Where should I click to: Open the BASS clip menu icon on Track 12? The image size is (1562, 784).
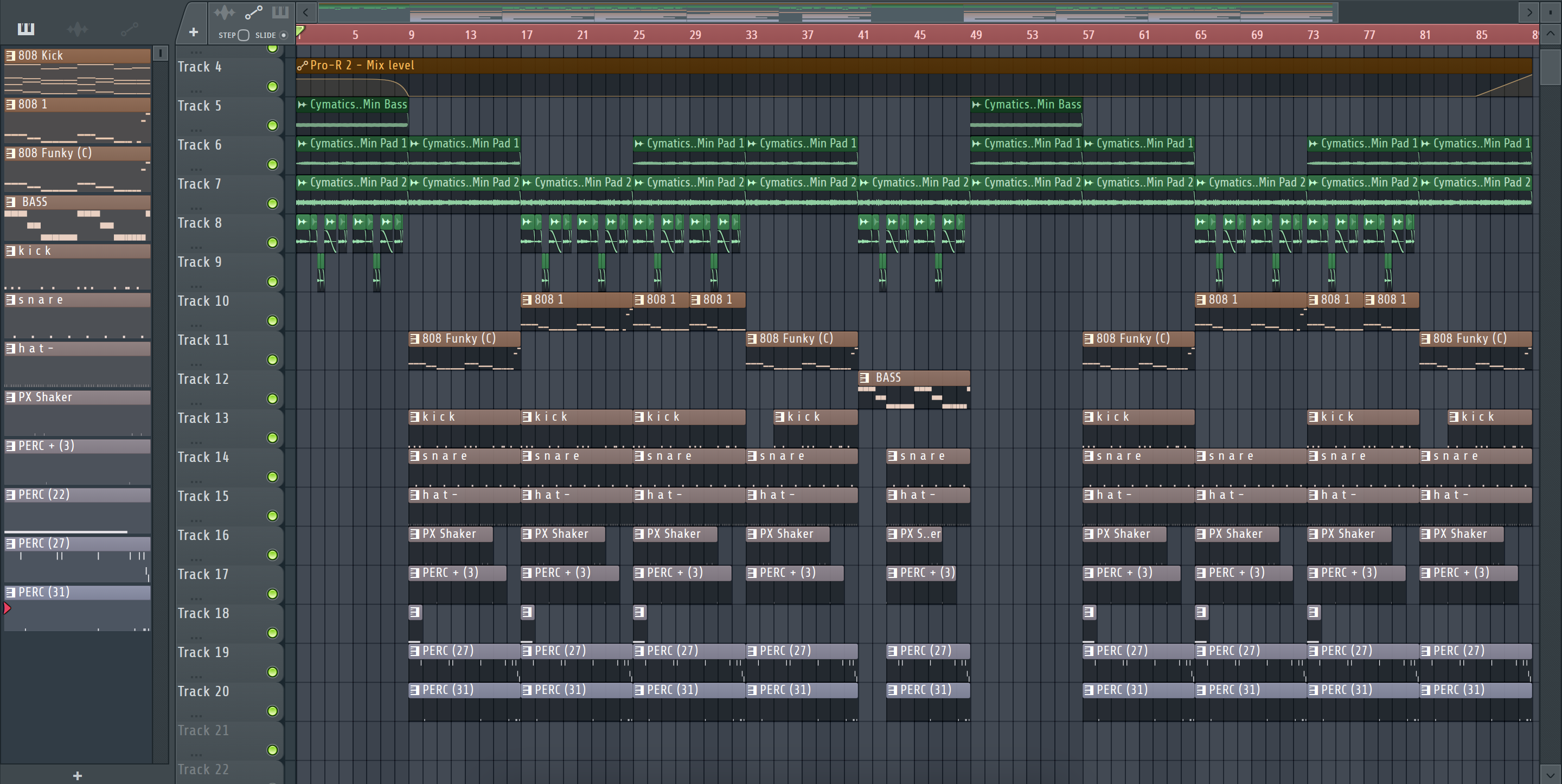865,378
